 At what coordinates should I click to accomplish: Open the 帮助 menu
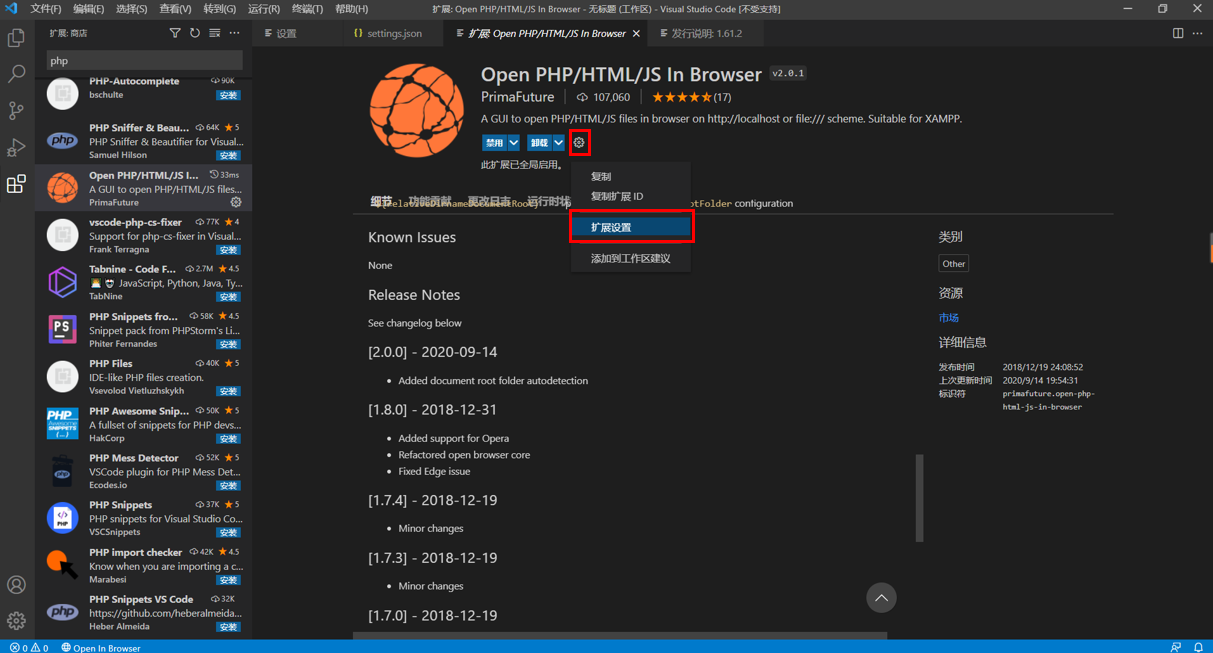pyautogui.click(x=351, y=9)
